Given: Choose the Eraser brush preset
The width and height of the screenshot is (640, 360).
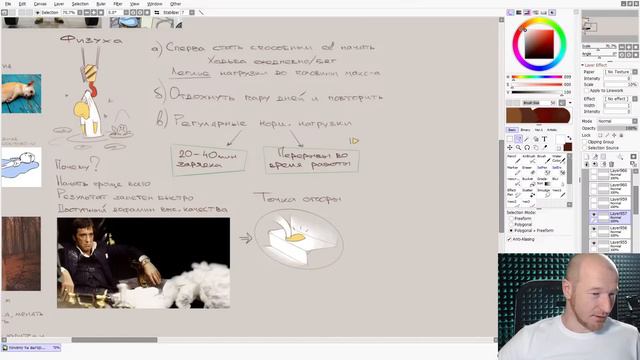Looking at the screenshot, I should 529,171.
